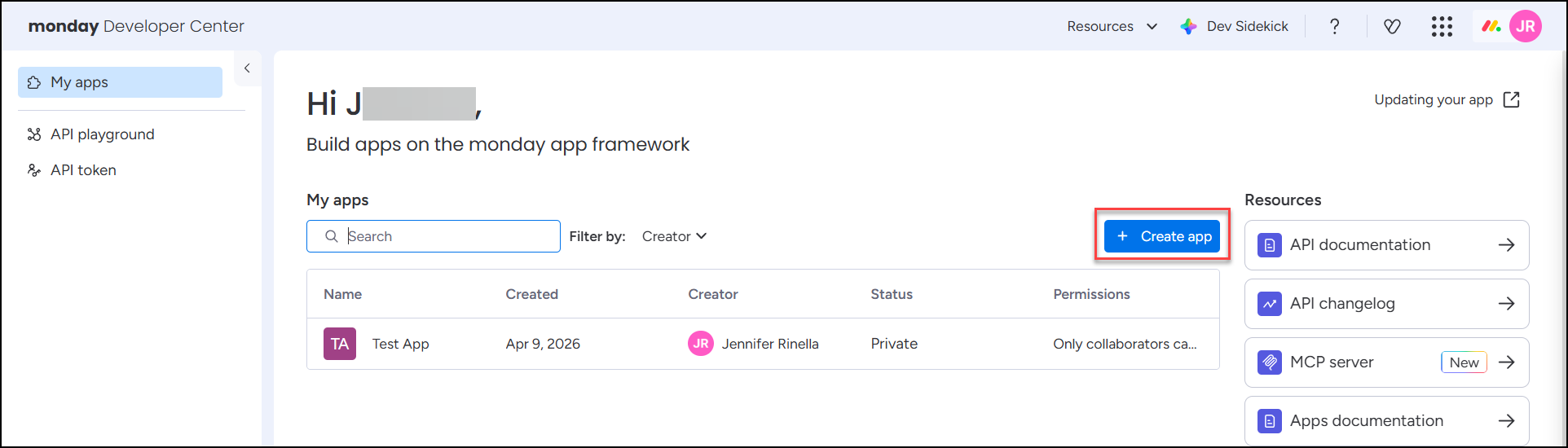Click the arrow on MCP server card
The height and width of the screenshot is (448, 1568).
(x=1506, y=362)
